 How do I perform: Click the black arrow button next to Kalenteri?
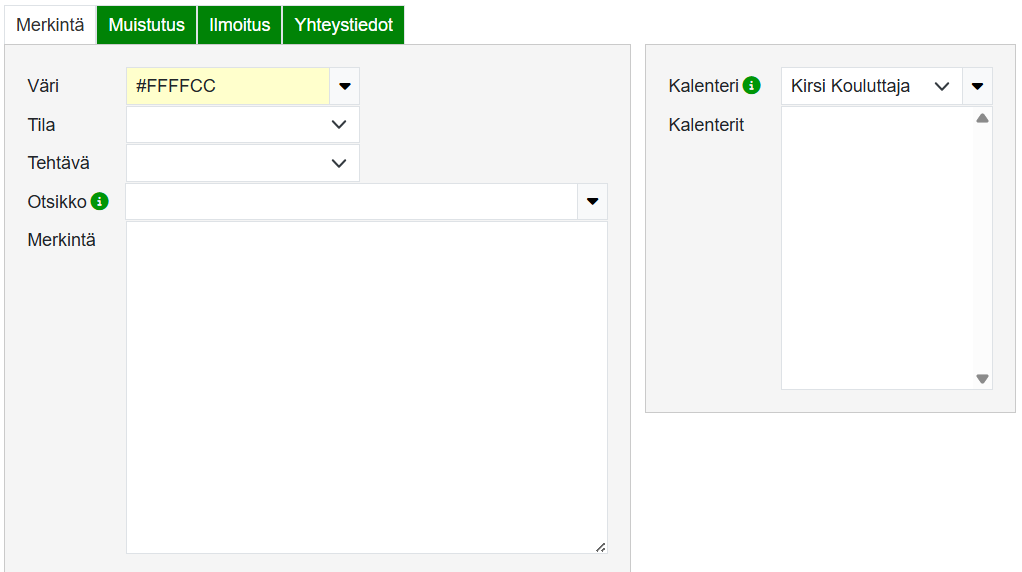pos(977,86)
